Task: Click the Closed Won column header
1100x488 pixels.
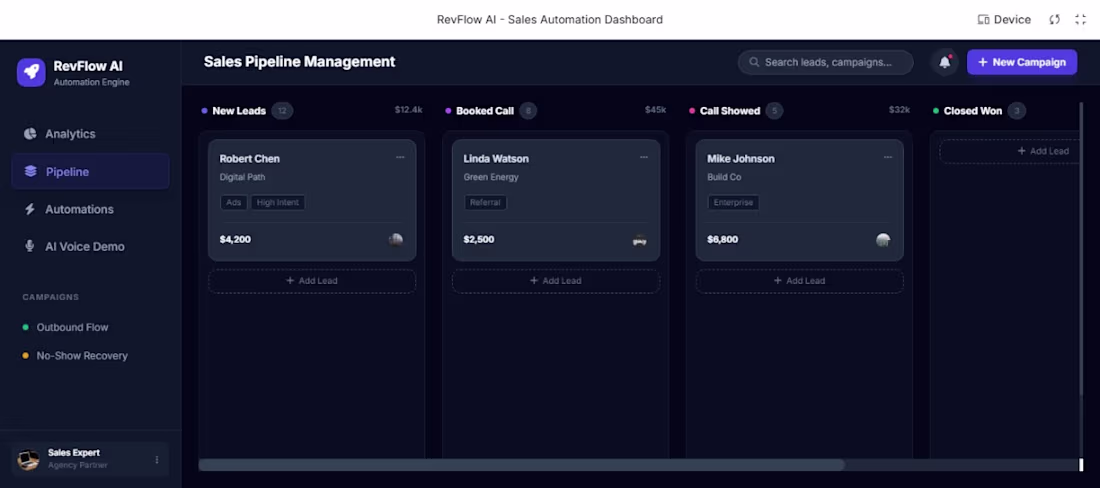Action: point(972,111)
